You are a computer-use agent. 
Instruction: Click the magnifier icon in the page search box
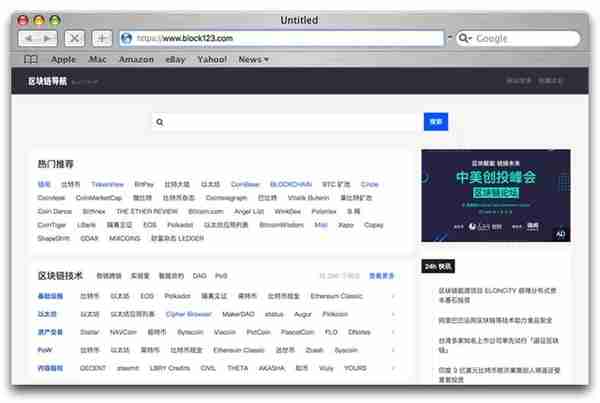(x=160, y=122)
